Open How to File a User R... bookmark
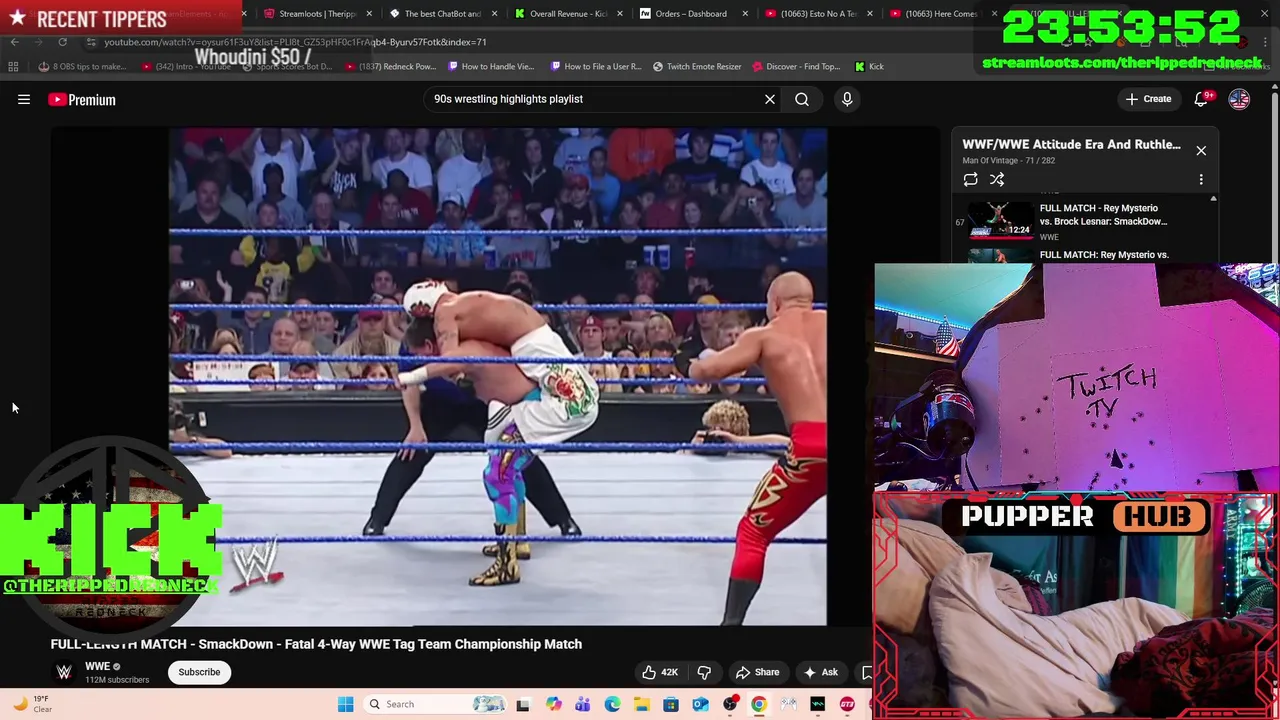 (595, 66)
